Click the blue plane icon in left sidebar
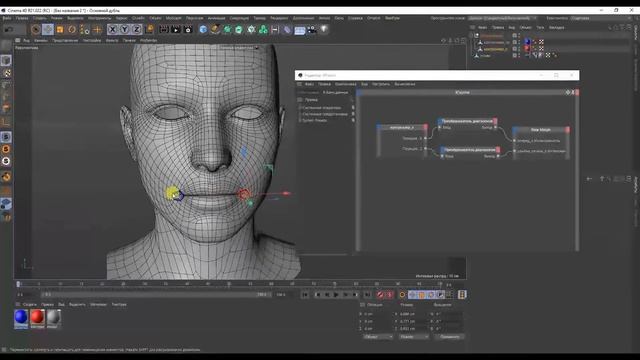 [6, 204]
